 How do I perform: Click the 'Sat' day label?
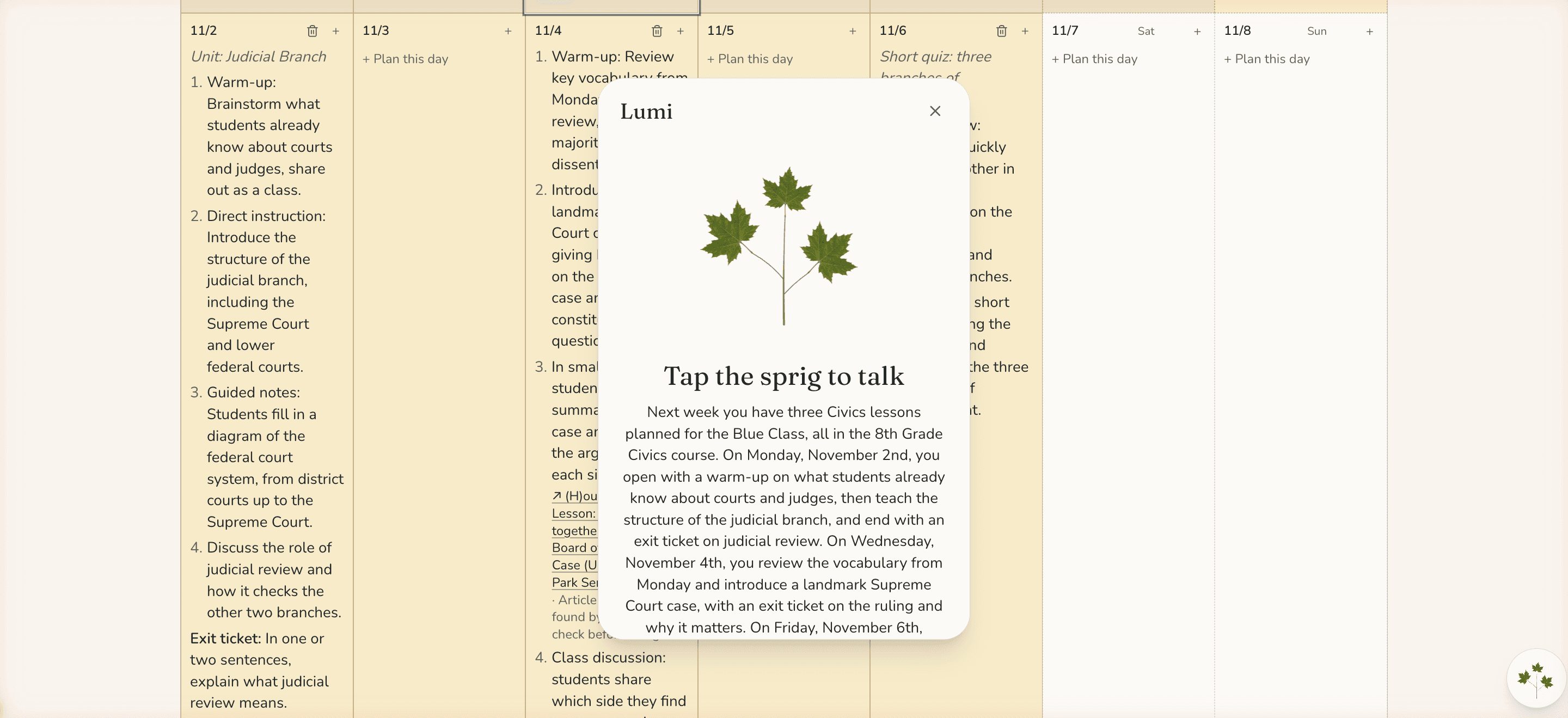[x=1146, y=31]
